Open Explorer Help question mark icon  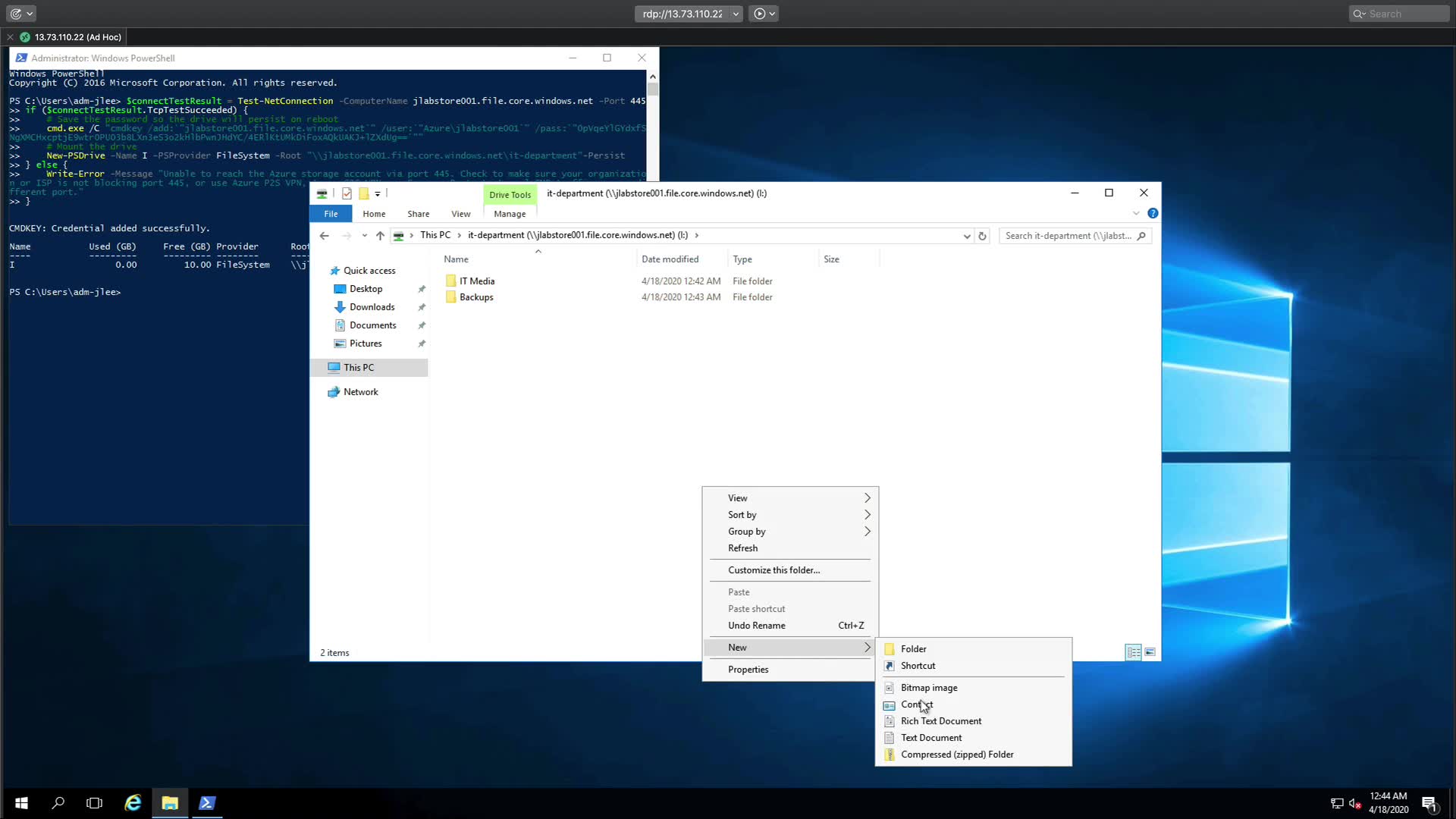coord(1153,214)
